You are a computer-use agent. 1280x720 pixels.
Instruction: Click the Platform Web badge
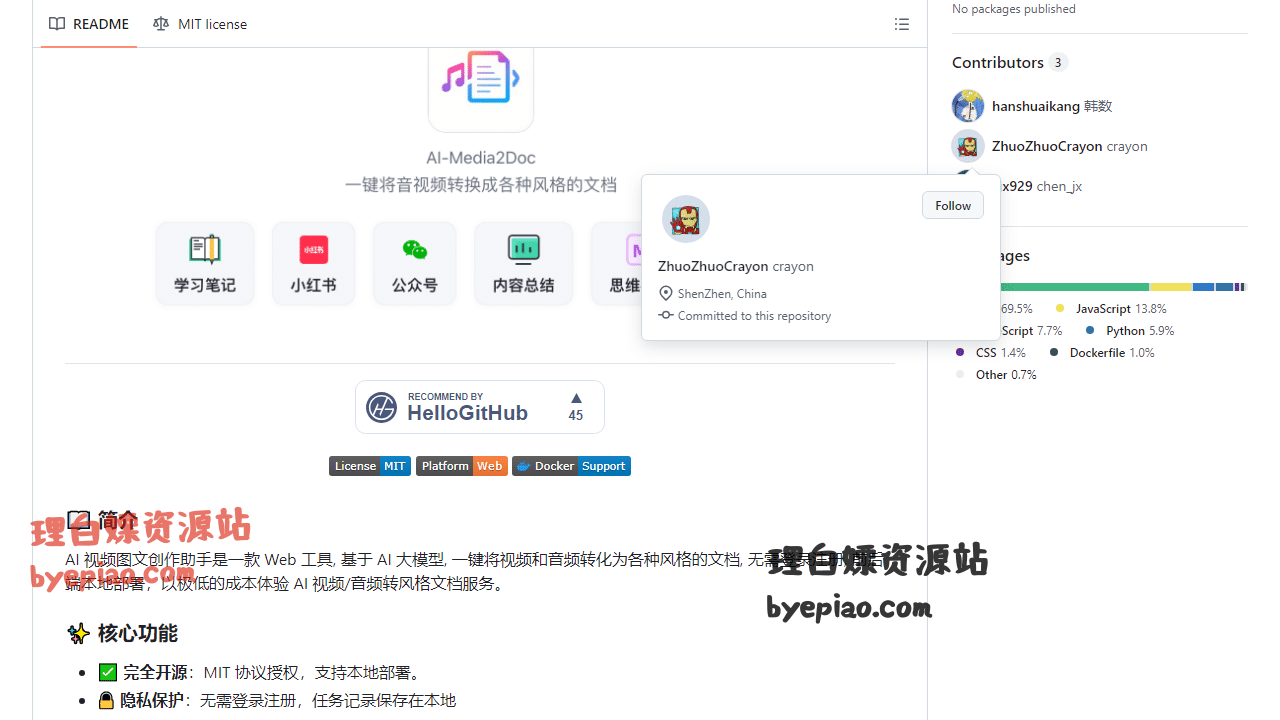click(462, 466)
